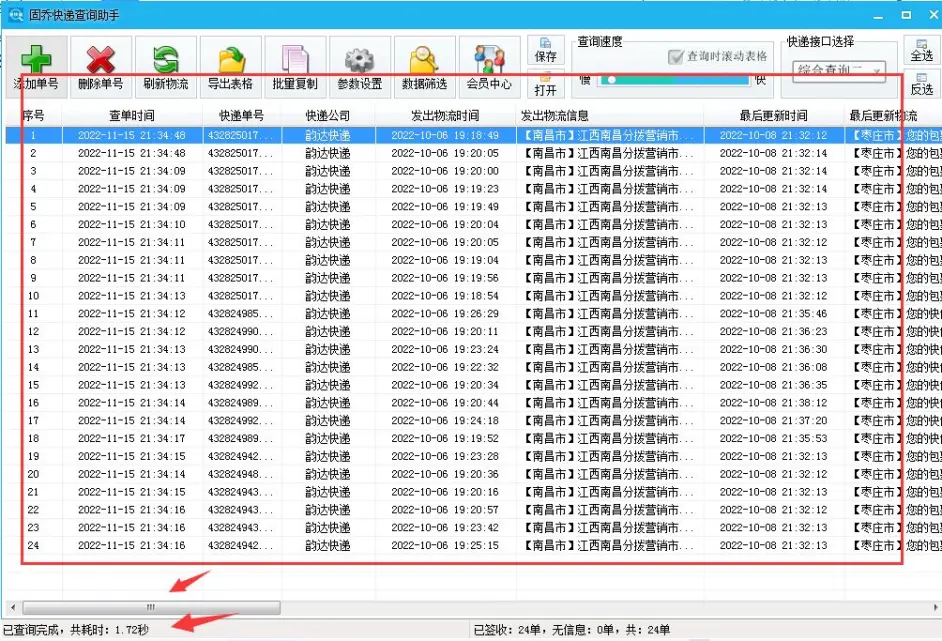Click status bar 已签收: 24单 summary

click(x=571, y=630)
